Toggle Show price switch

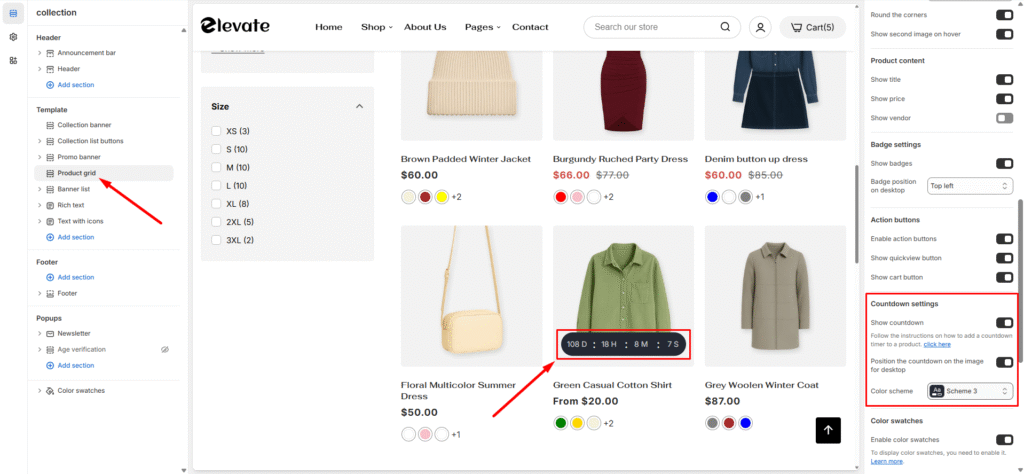(x=1004, y=99)
